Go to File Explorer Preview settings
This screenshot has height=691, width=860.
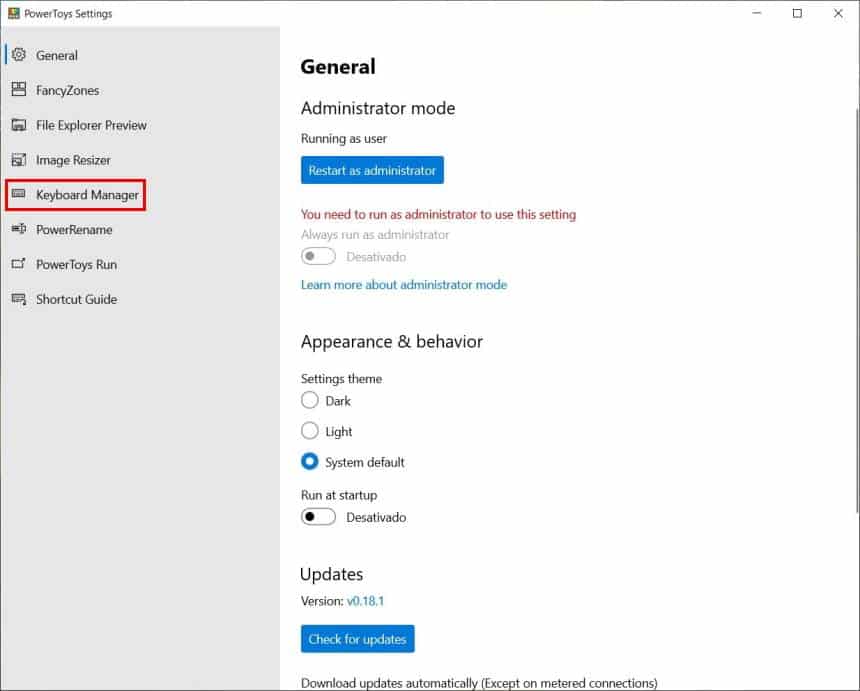[x=91, y=126]
